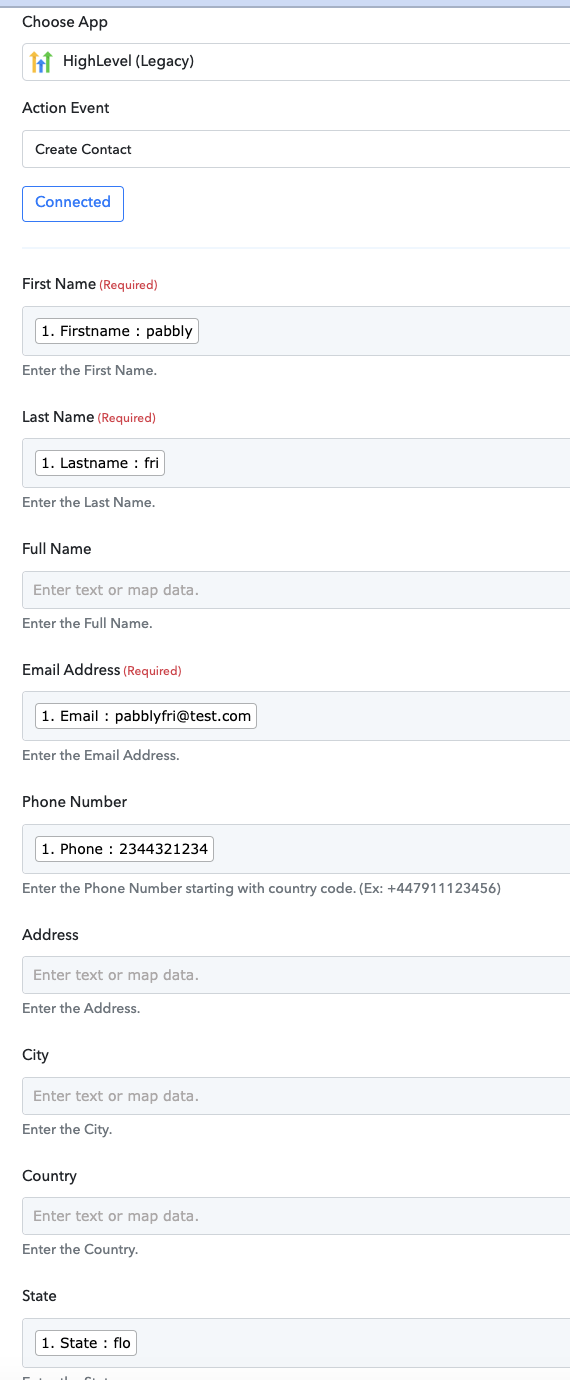Select the Firstname pabbly mapped tag
This screenshot has height=1380, width=570.
pos(117,331)
